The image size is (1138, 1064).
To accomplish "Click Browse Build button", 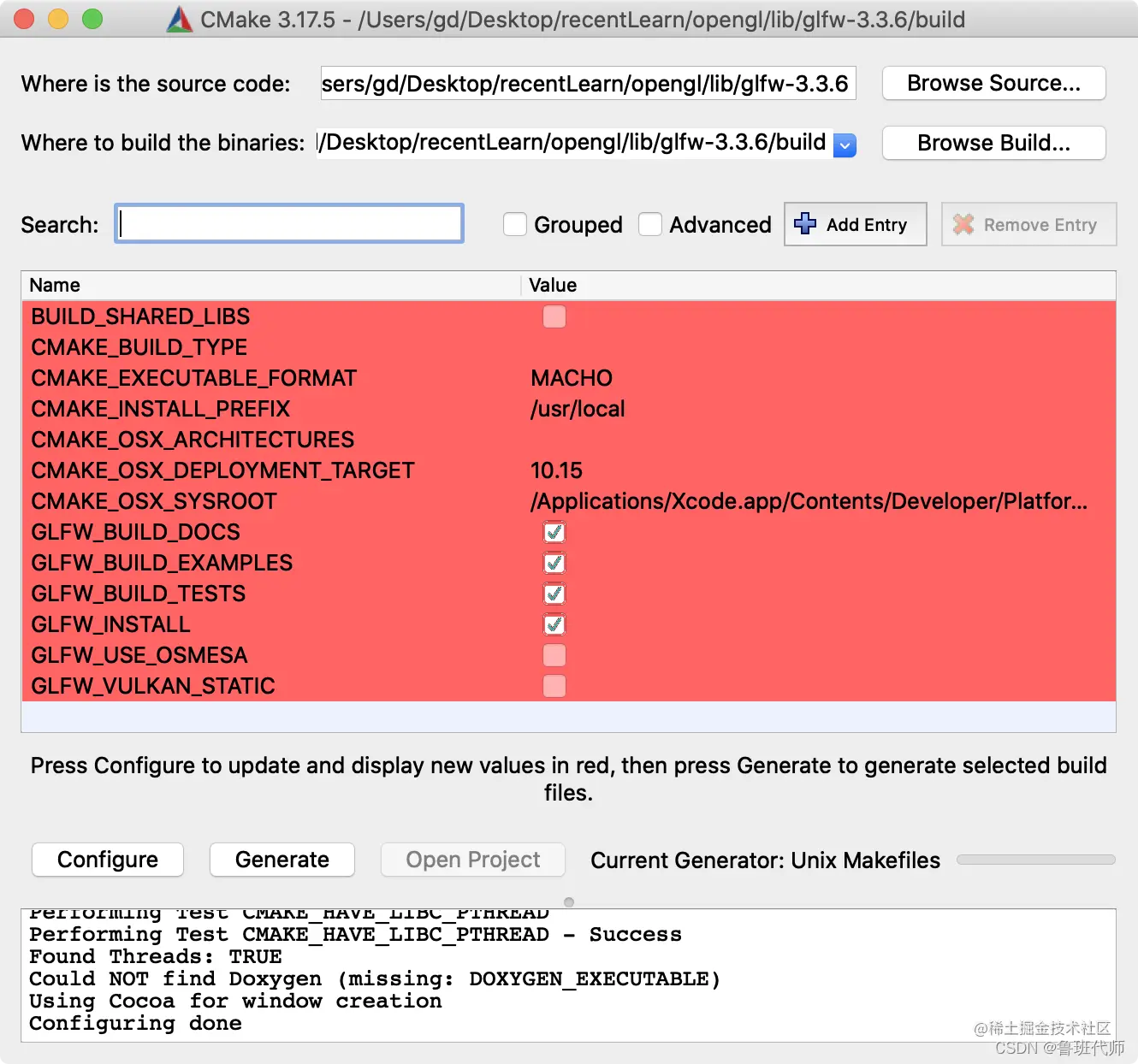I will click(x=993, y=143).
